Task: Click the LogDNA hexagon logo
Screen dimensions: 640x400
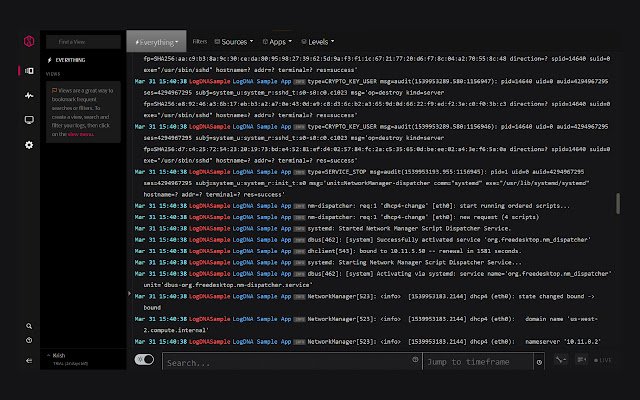Action: (x=29, y=41)
